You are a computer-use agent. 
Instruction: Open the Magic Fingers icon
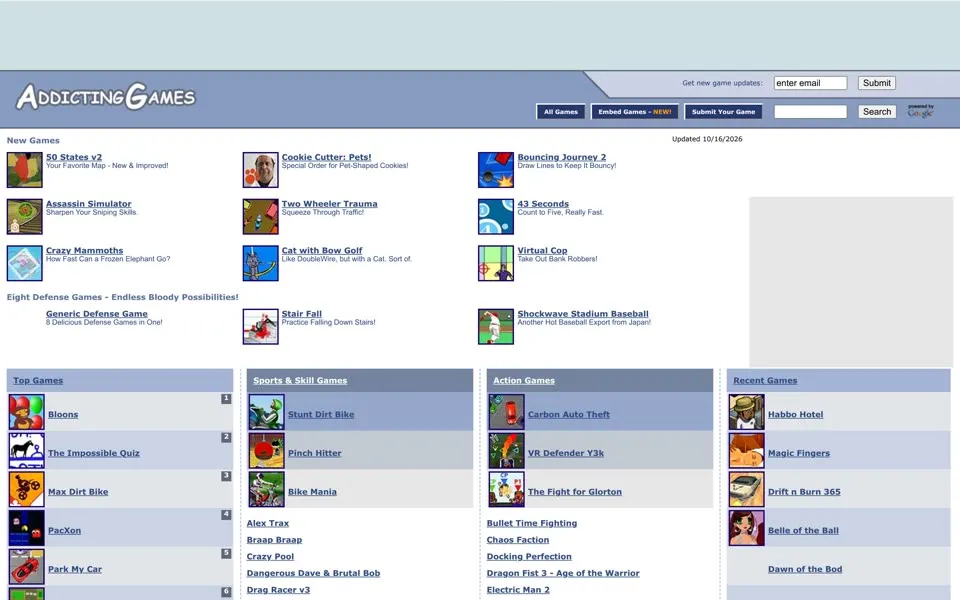(746, 451)
